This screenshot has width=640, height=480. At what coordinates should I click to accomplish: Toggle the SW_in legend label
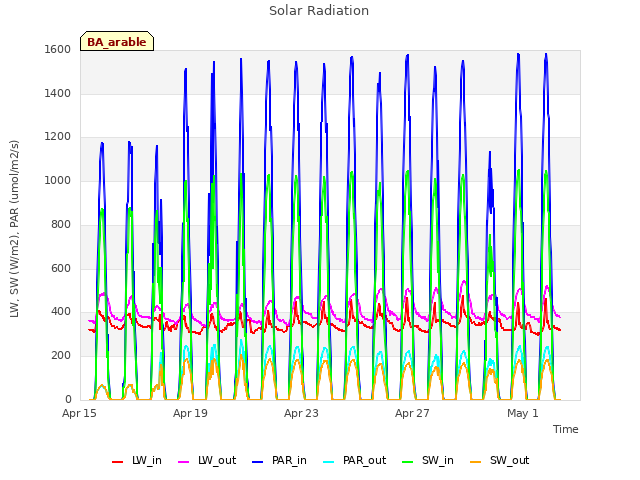(x=438, y=460)
